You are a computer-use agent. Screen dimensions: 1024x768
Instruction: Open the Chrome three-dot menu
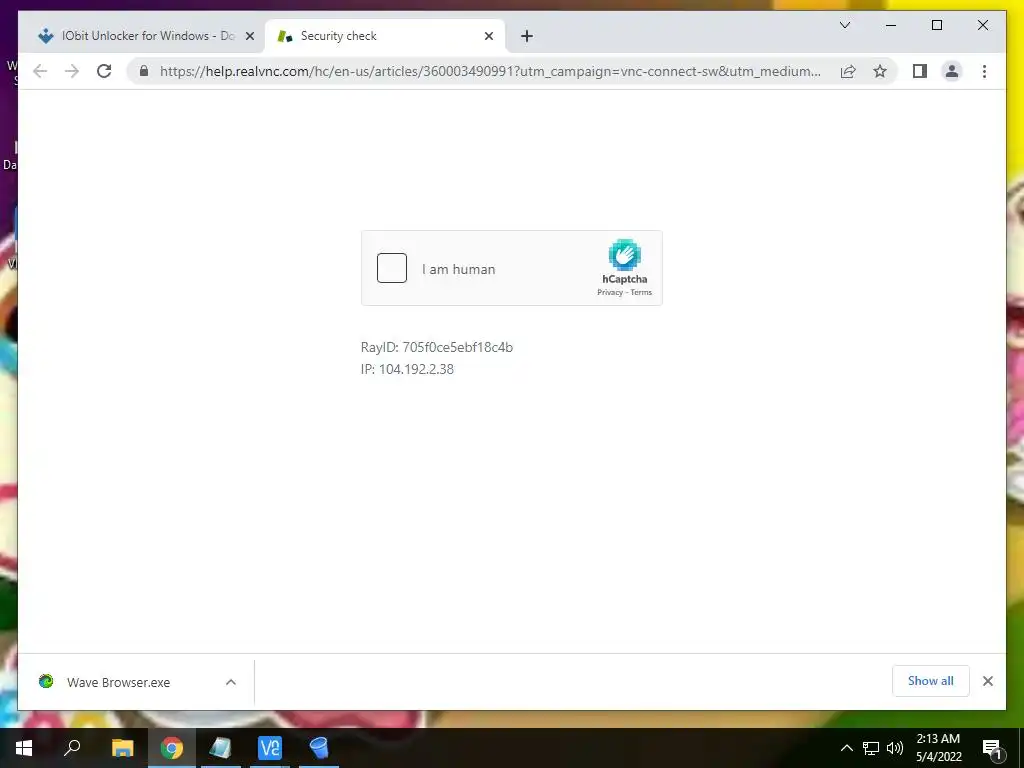pyautogui.click(x=984, y=71)
